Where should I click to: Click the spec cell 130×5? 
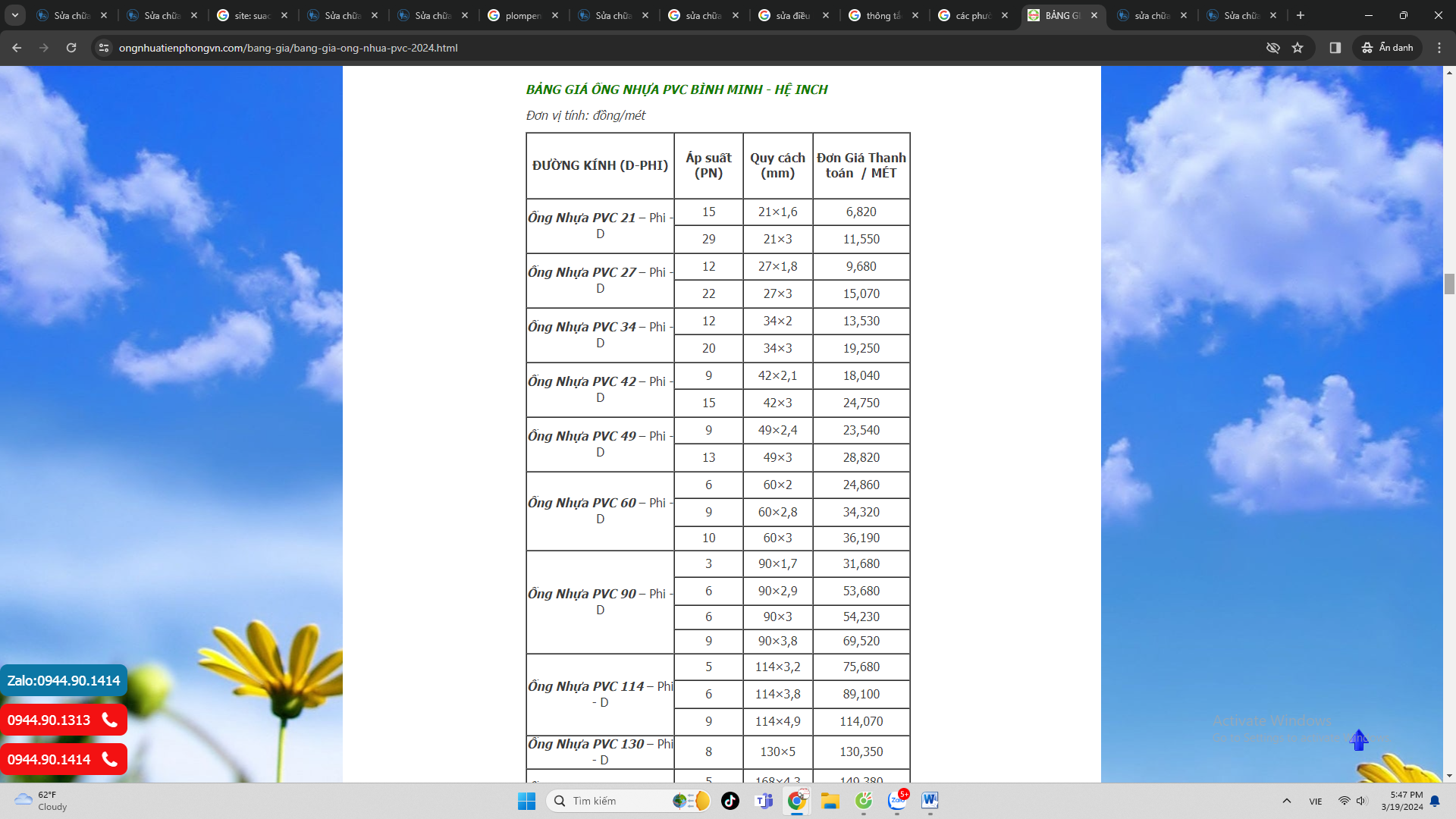(x=778, y=752)
